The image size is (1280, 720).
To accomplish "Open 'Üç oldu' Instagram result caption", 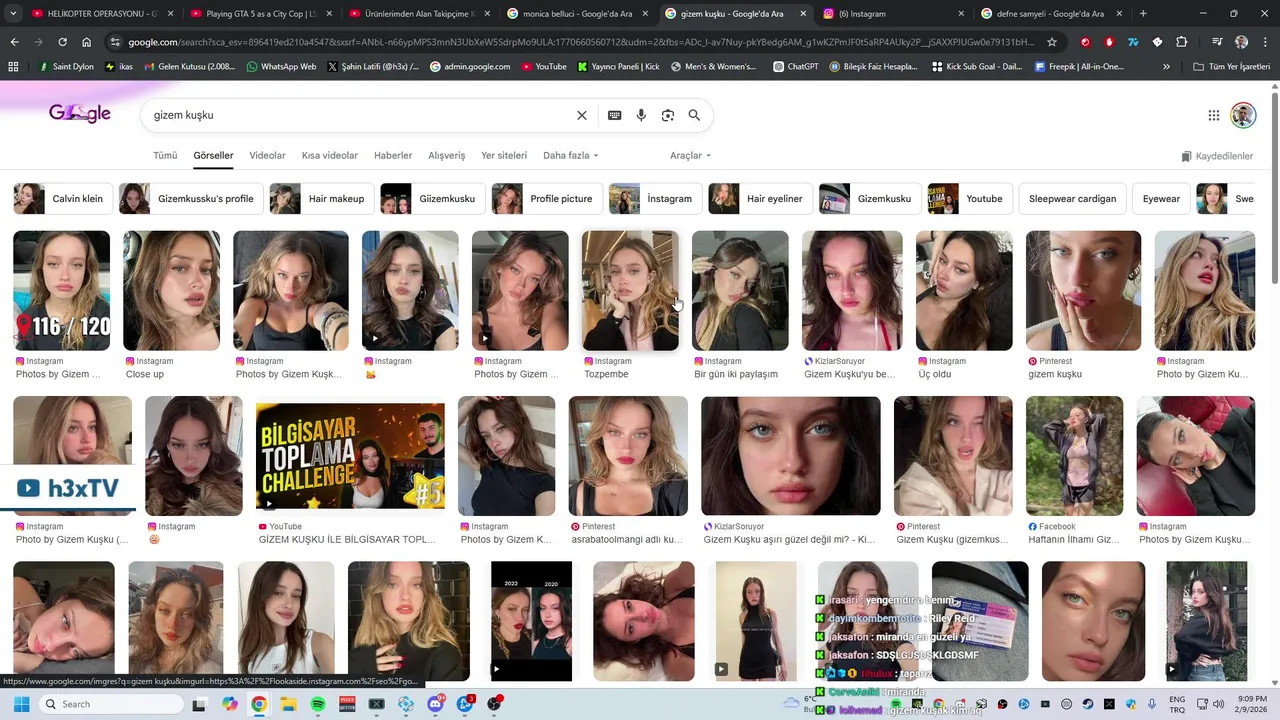I will 935,374.
